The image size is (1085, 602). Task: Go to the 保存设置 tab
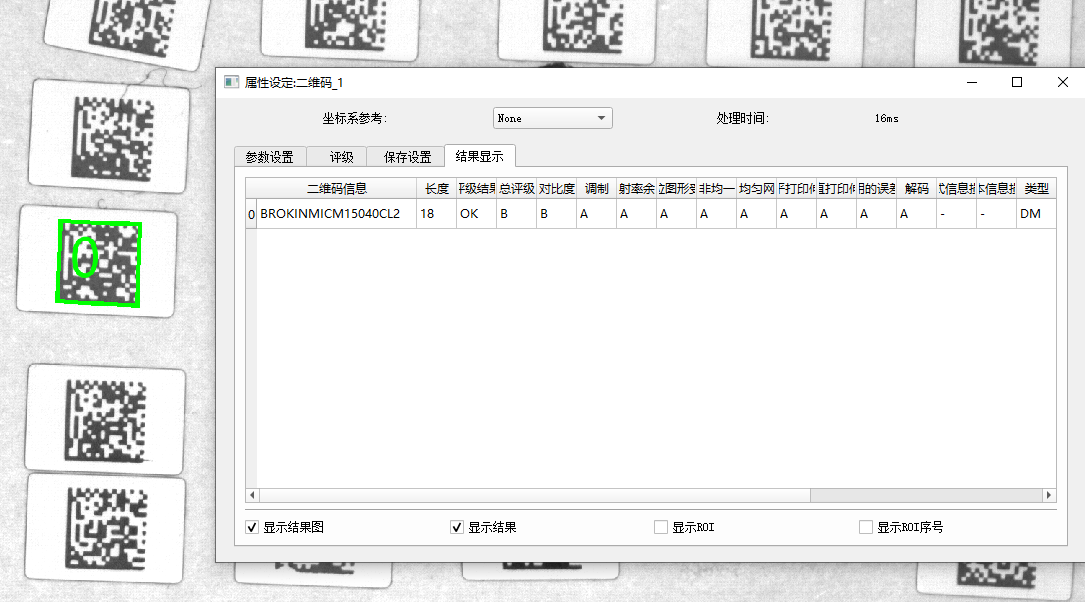point(407,157)
